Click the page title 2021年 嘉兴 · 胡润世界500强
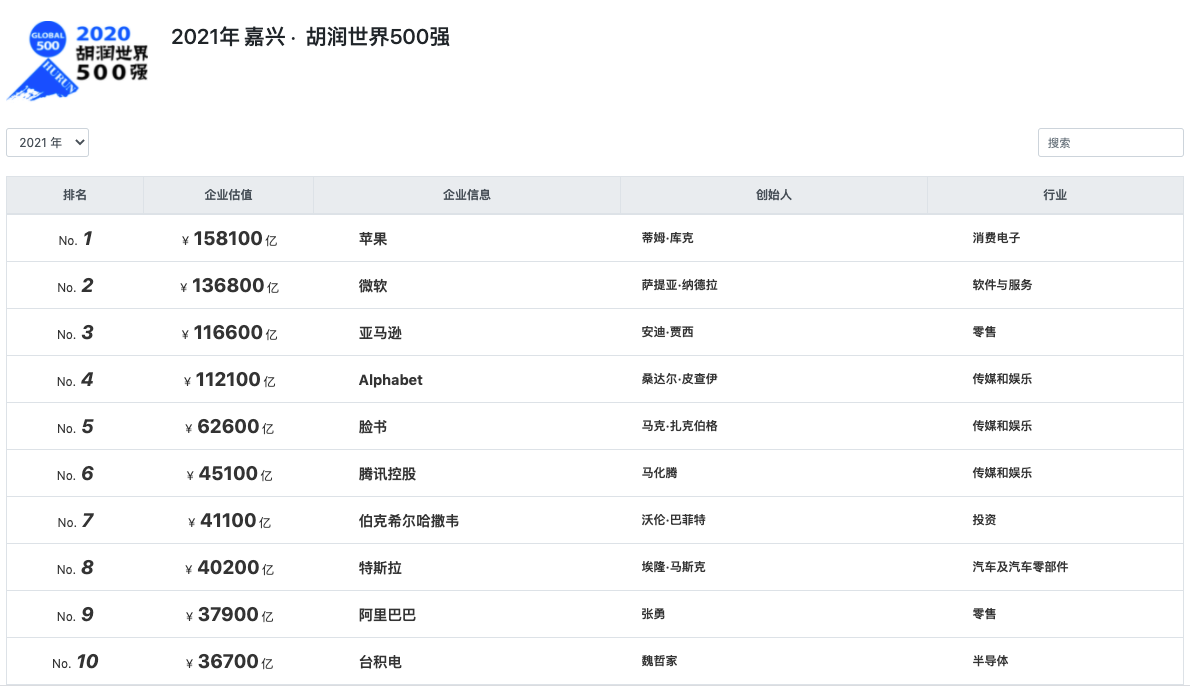Viewport: 1190px width, 687px height. pyautogui.click(x=310, y=36)
